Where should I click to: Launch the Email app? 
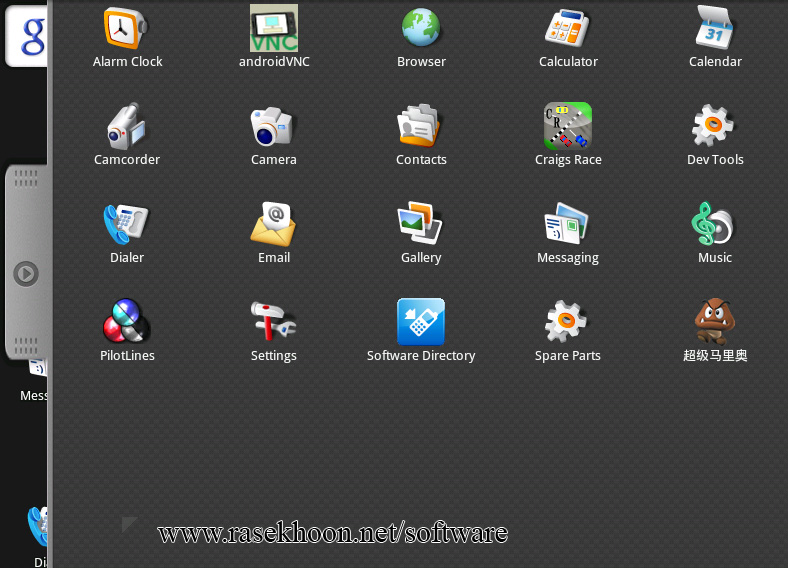pos(274,225)
